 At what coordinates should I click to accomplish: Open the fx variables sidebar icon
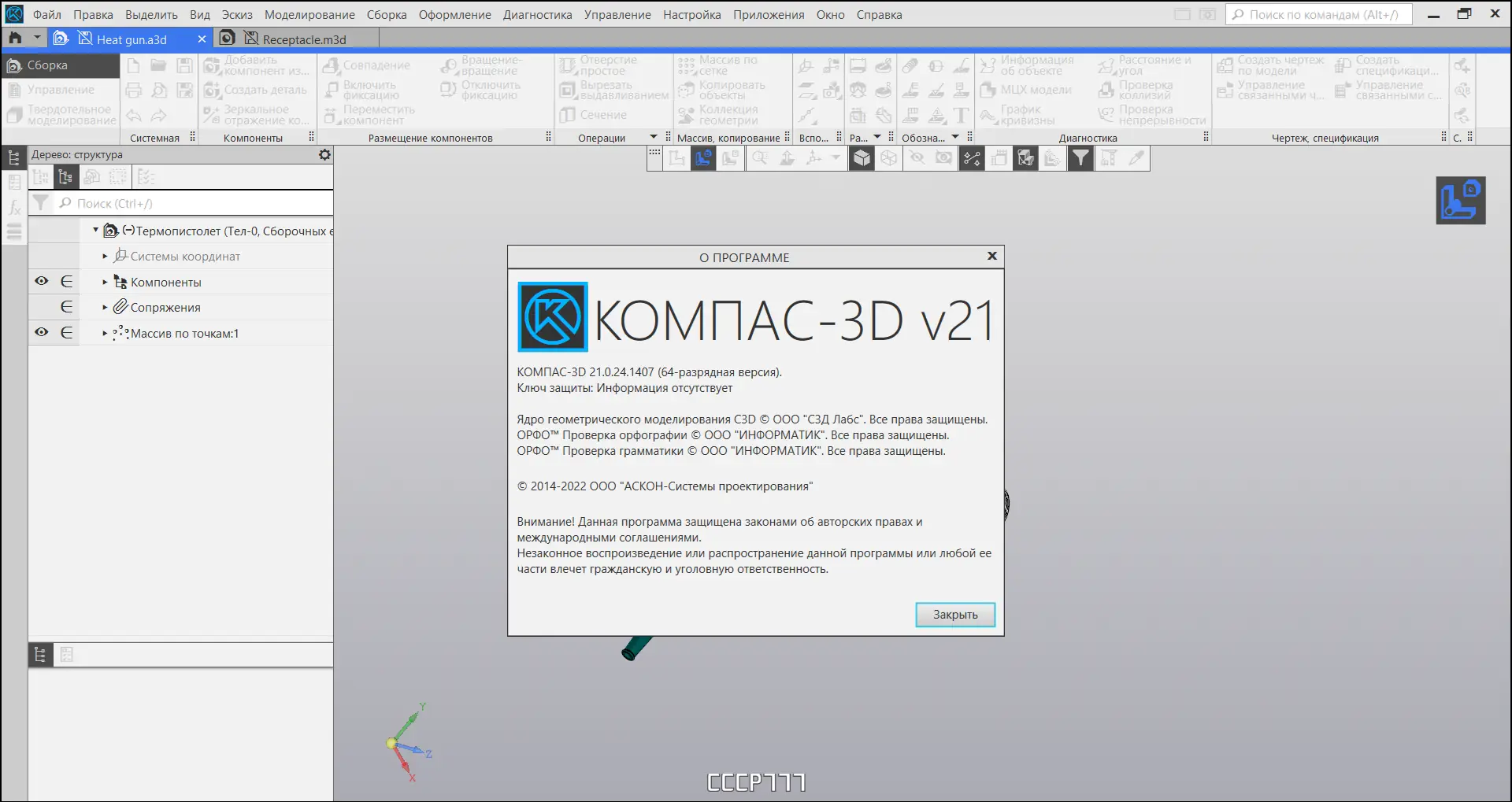tap(14, 208)
